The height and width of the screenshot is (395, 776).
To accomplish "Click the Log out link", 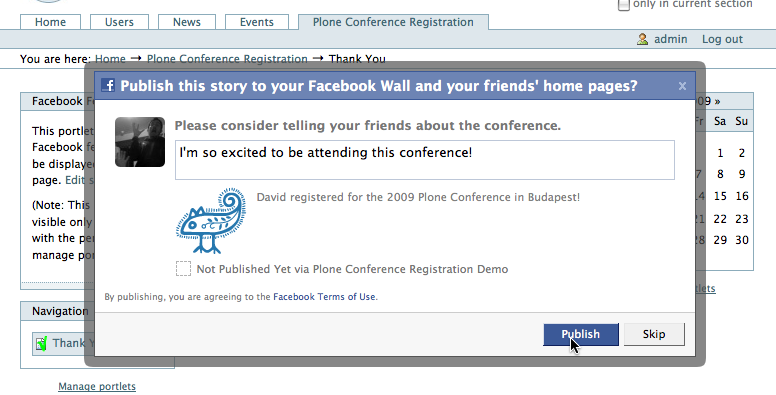I will pos(722,40).
